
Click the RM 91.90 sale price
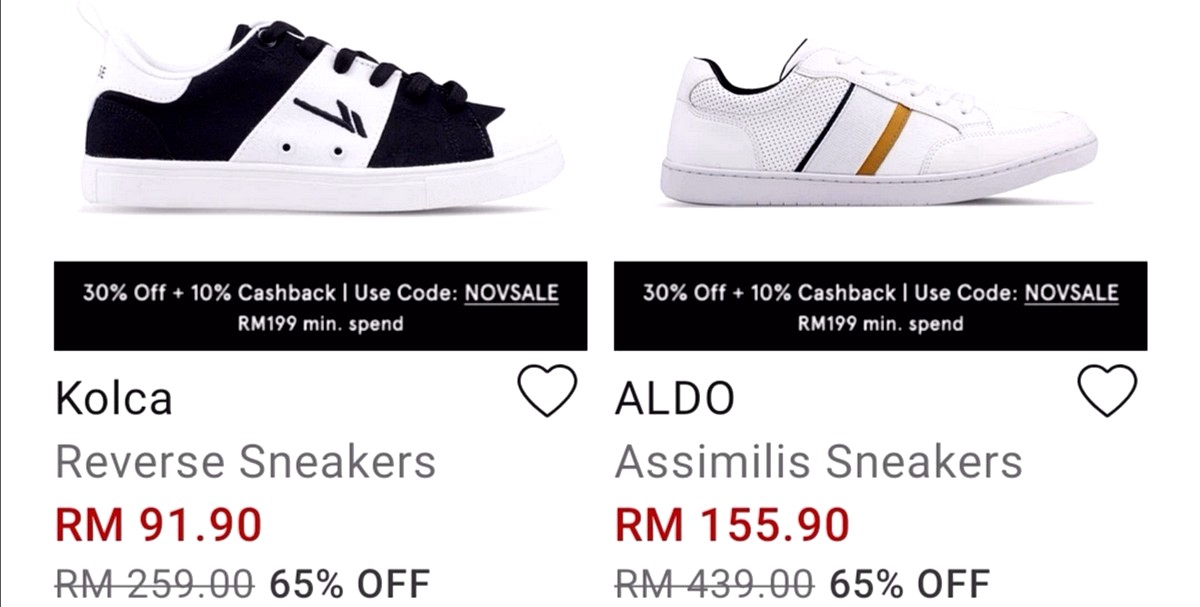pos(158,525)
